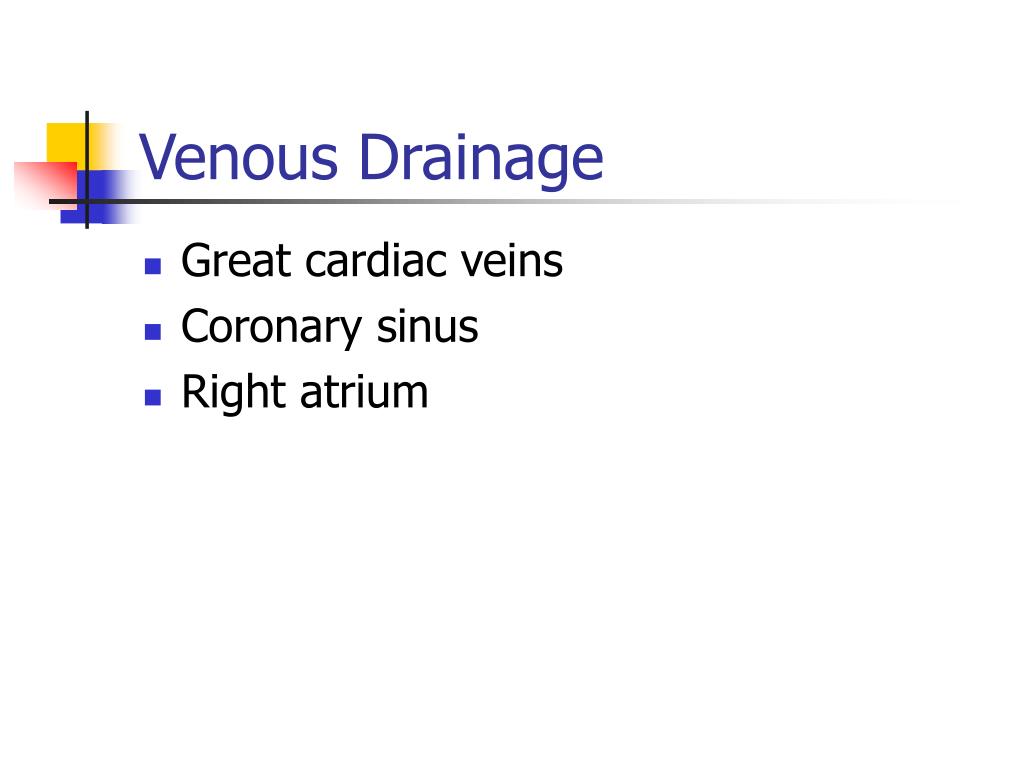The width and height of the screenshot is (1024, 768).
Task: Click the word sinus in second bullet
Action: pyautogui.click(x=427, y=327)
